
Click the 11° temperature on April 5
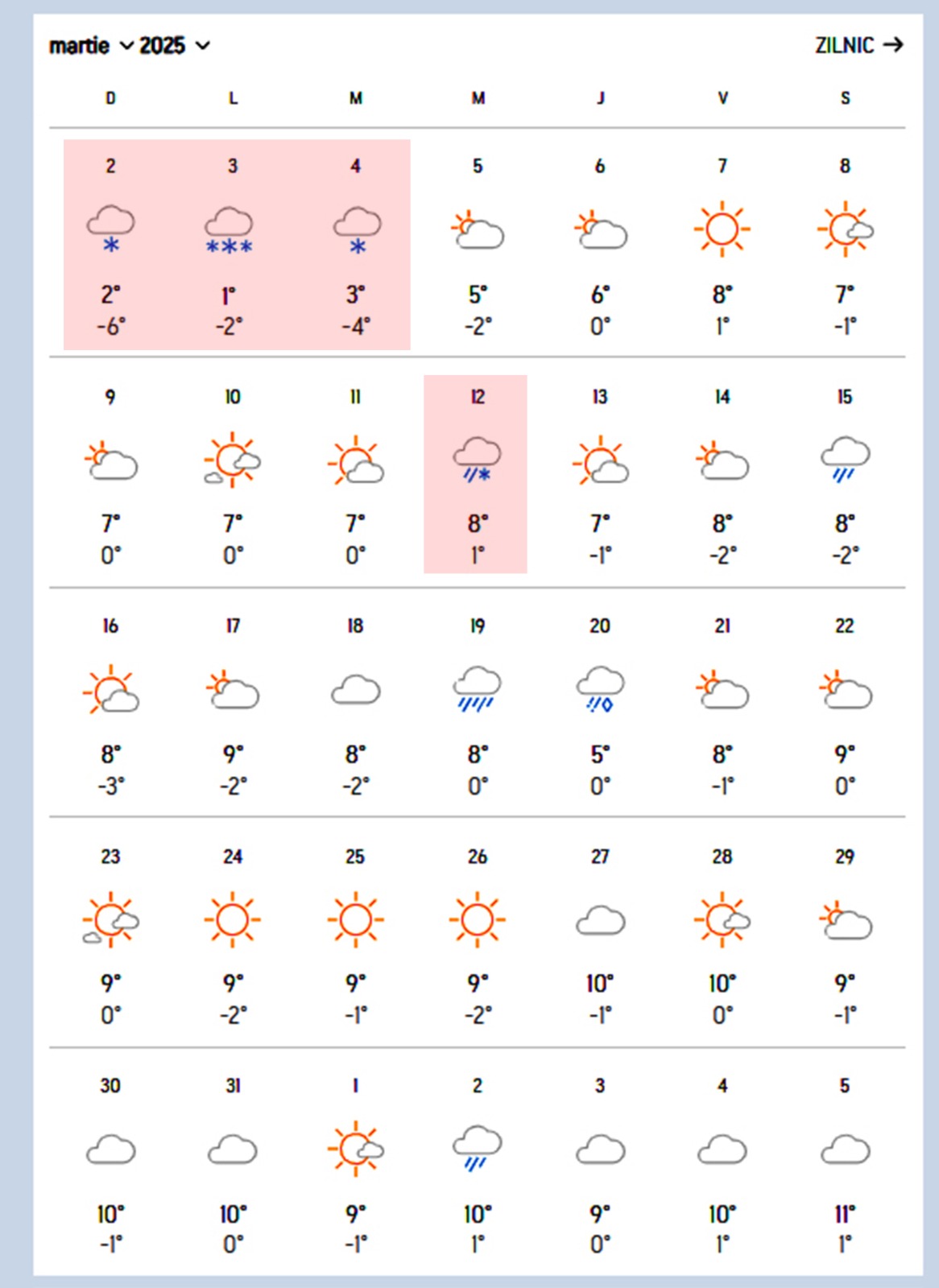[x=845, y=1214]
